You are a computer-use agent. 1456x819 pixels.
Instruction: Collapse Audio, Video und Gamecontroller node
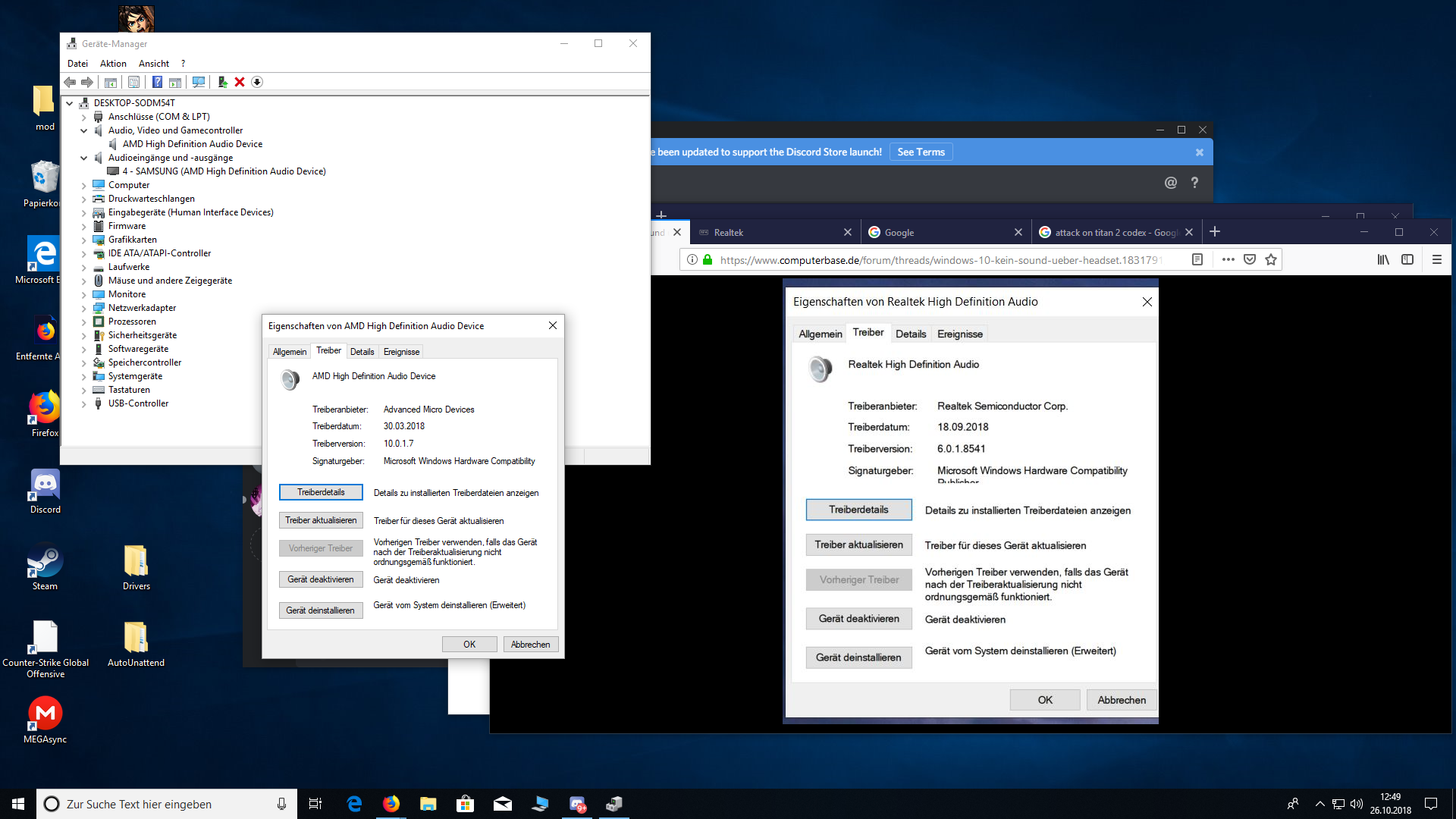pos(84,130)
